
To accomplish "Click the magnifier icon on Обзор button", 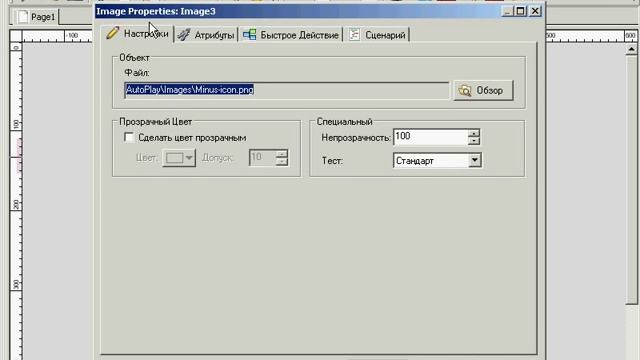I will pos(465,90).
